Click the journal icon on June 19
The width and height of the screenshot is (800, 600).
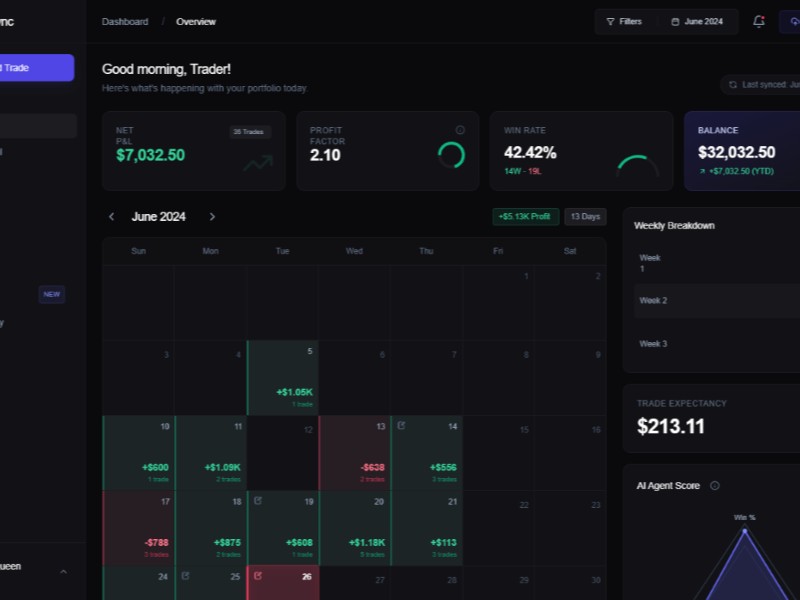(x=257, y=500)
